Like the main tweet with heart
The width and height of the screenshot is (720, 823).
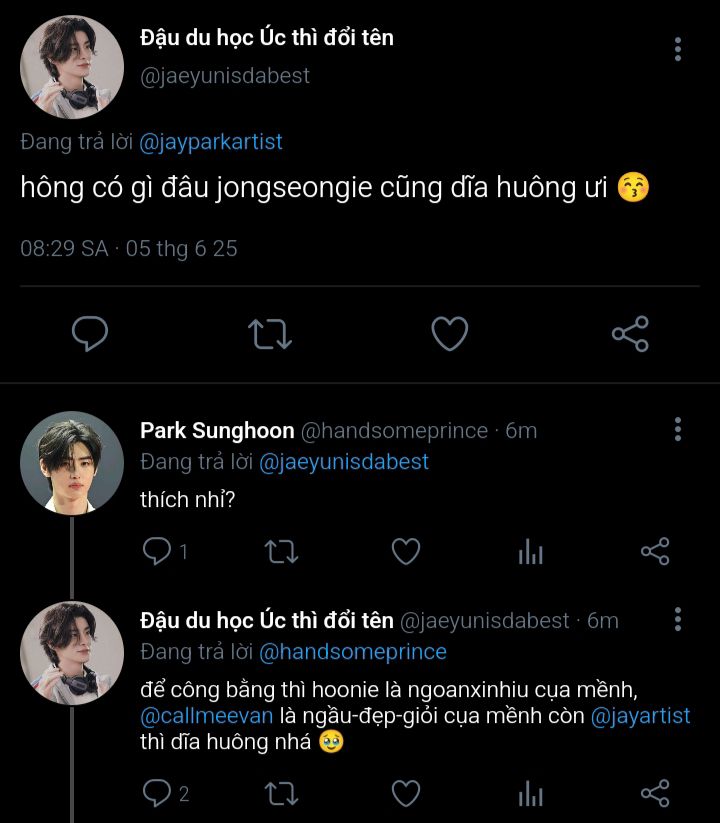pos(449,334)
